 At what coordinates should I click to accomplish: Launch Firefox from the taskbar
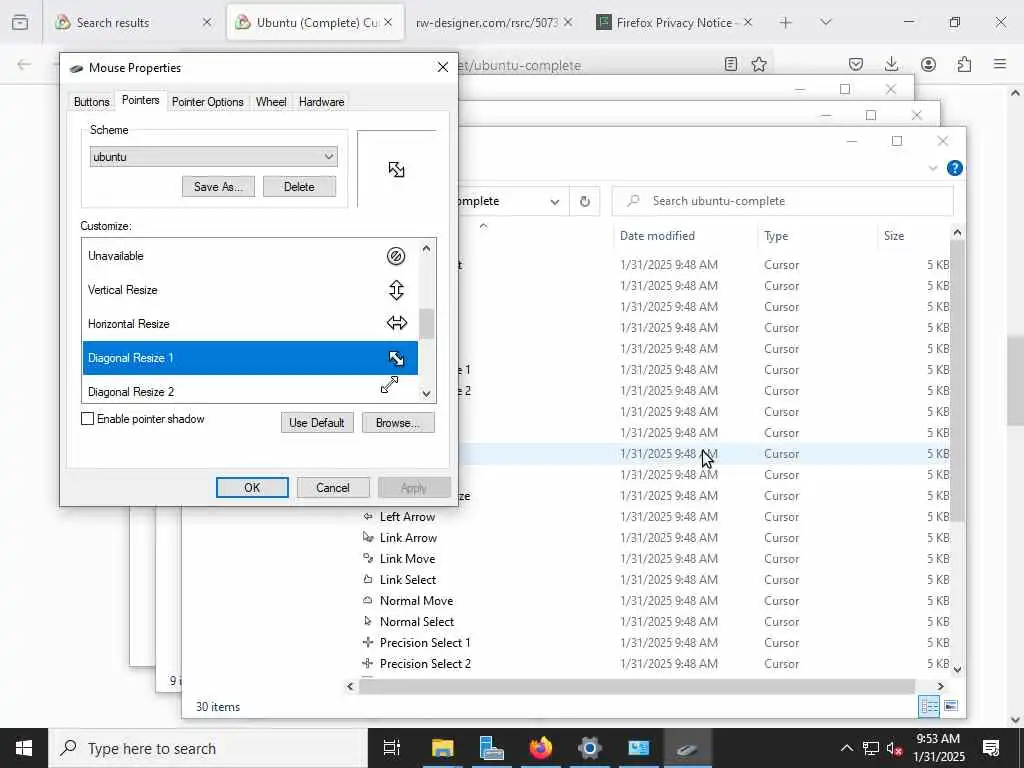[x=541, y=748]
